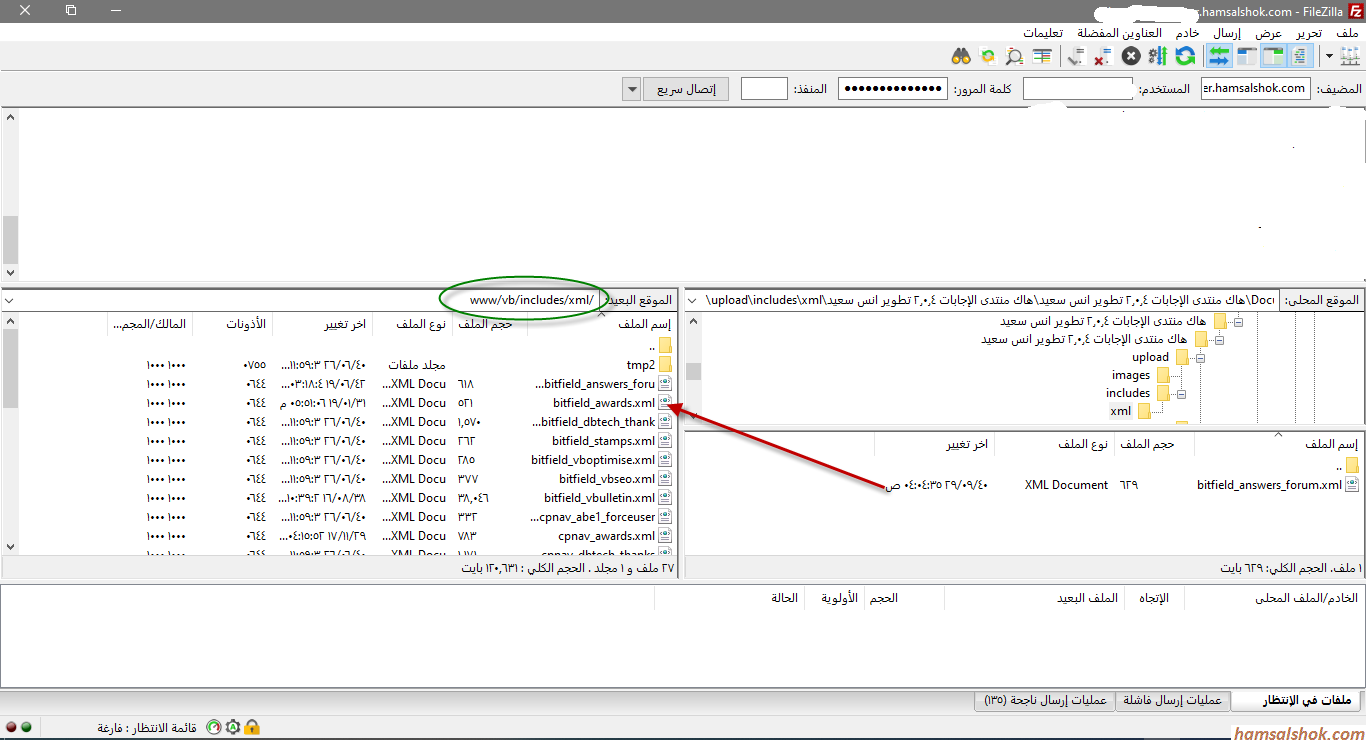Sort local list by إسم الملف column
1366x740 pixels.
point(1277,444)
